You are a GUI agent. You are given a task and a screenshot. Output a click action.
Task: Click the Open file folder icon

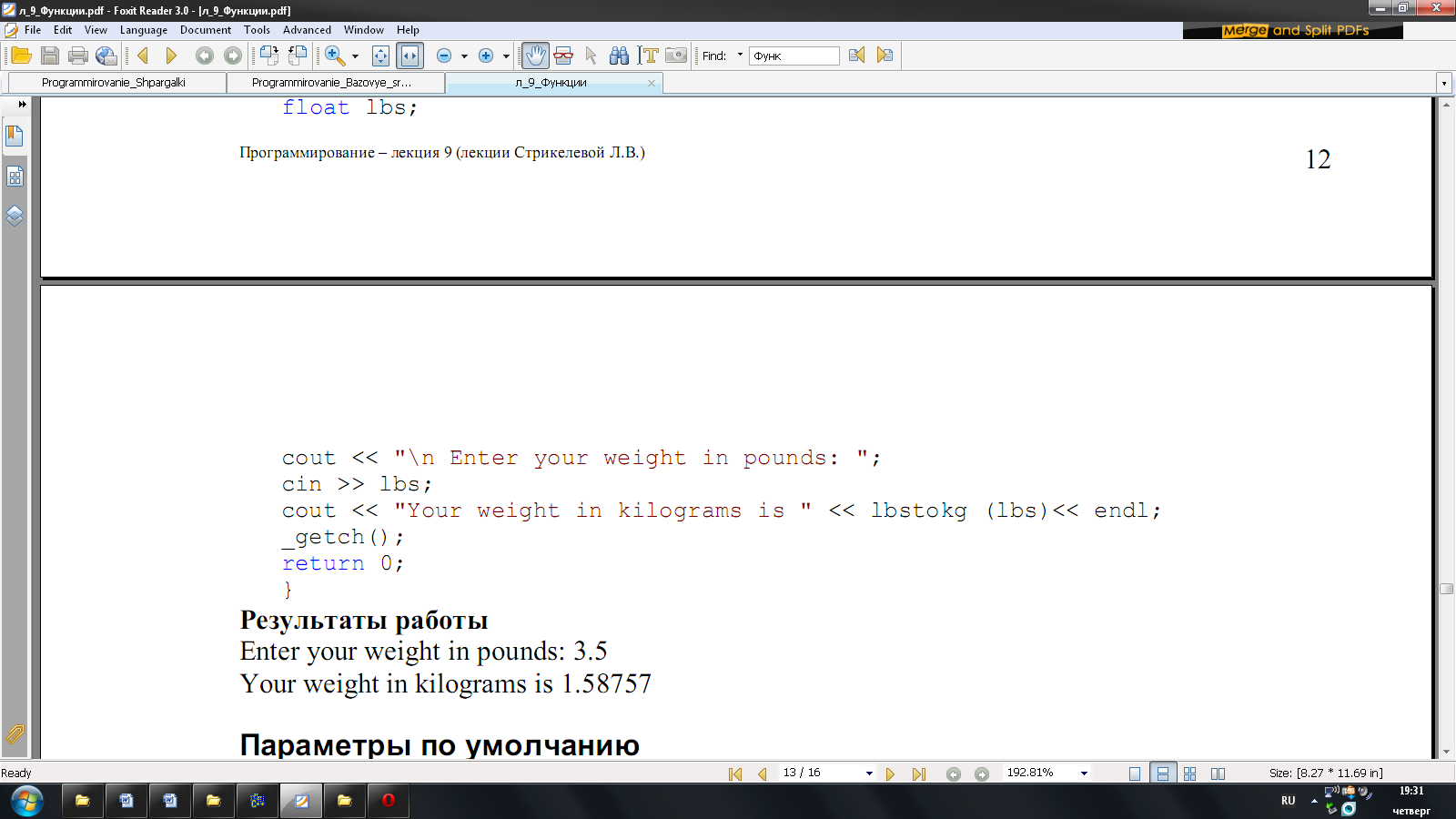(x=21, y=56)
